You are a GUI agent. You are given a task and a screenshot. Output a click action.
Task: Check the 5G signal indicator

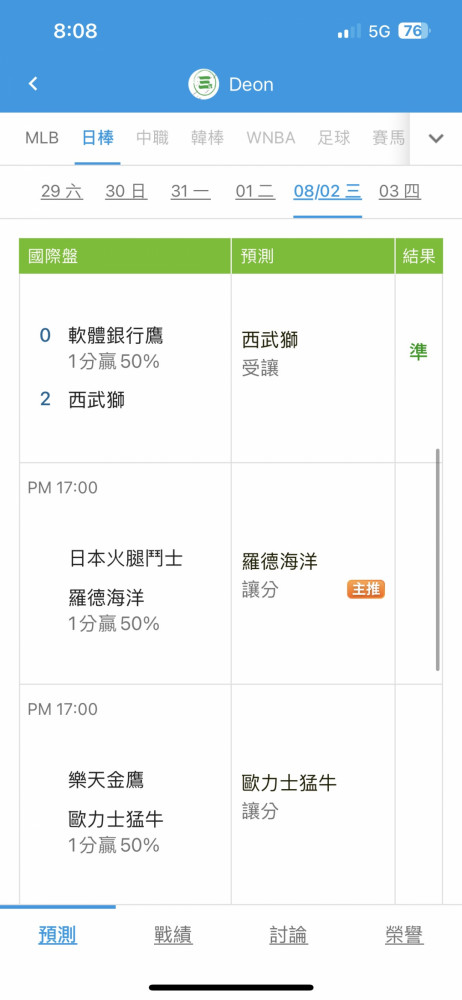379,31
